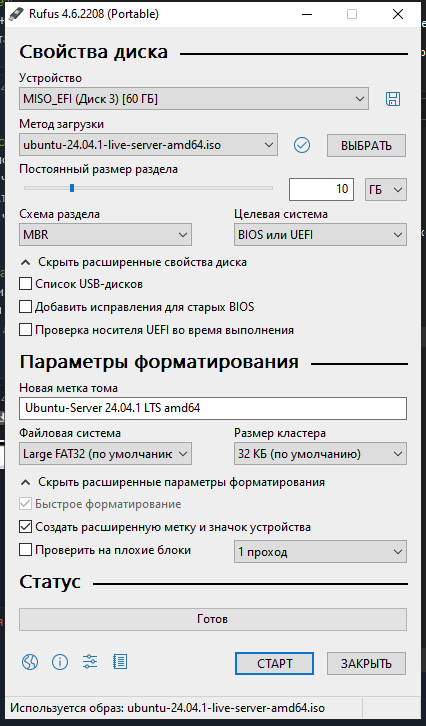The width and height of the screenshot is (426, 726).
Task: Open the About information icon
Action: pos(60,662)
